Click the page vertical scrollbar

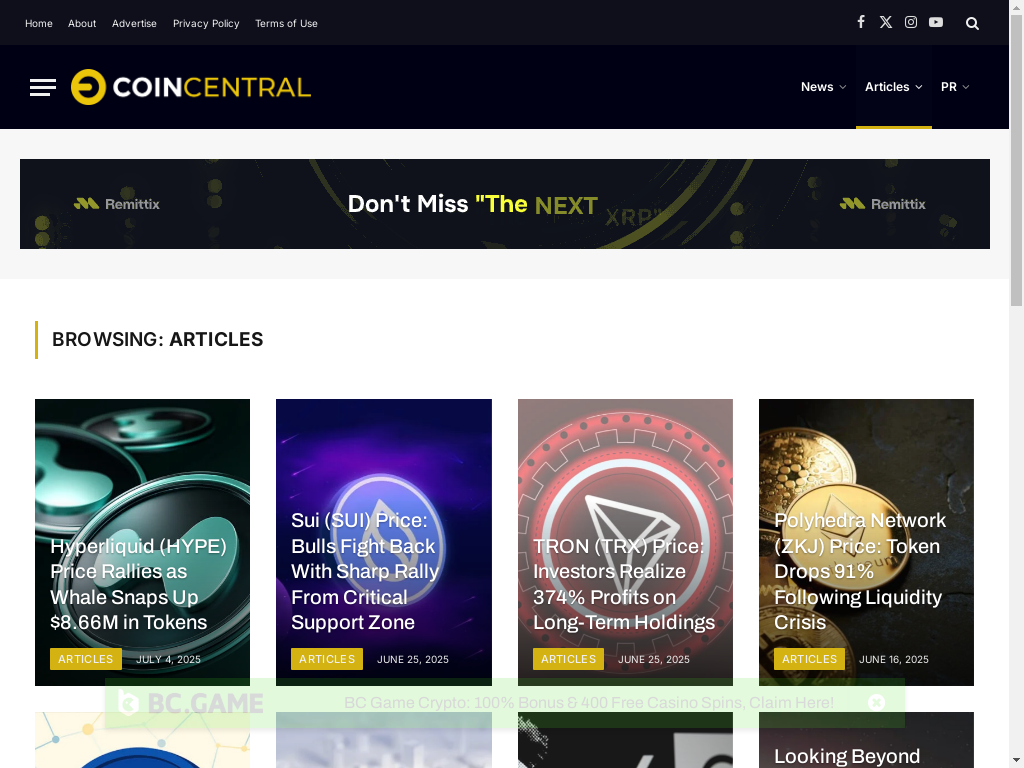pos(1016,384)
